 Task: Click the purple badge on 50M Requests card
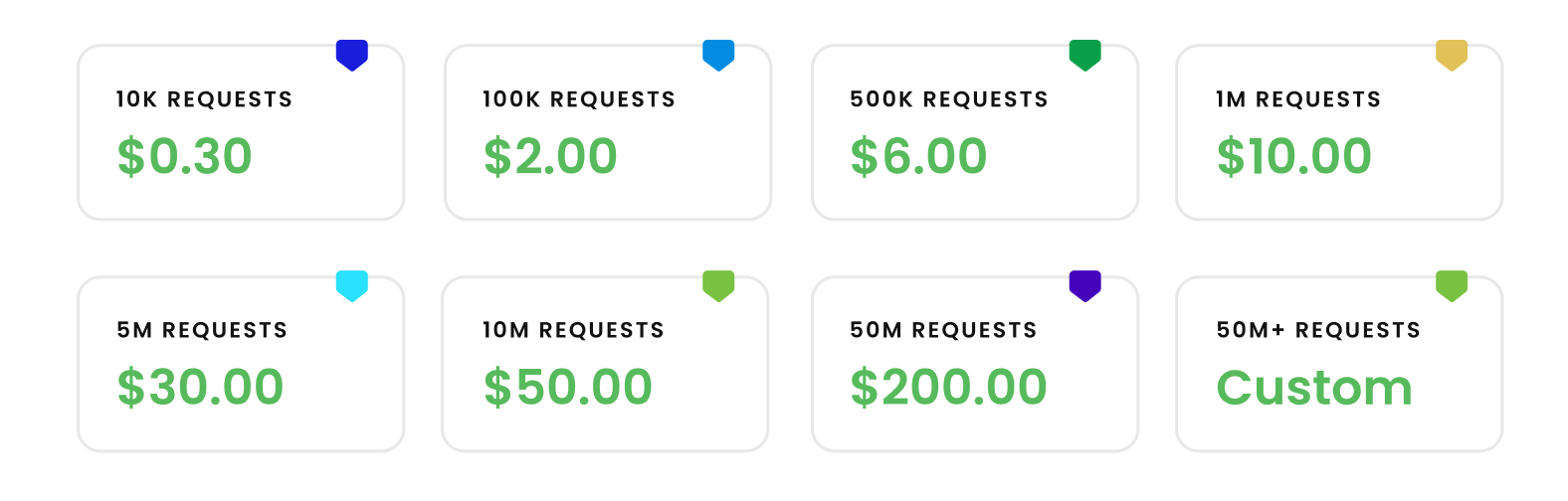(1084, 285)
